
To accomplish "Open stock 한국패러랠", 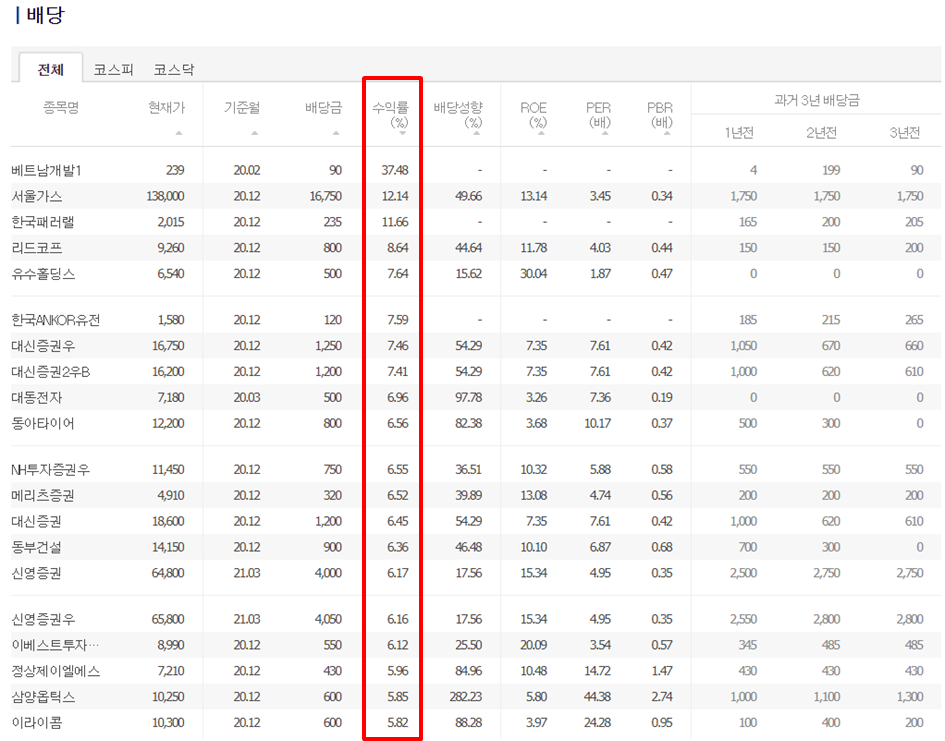I will pos(42,222).
